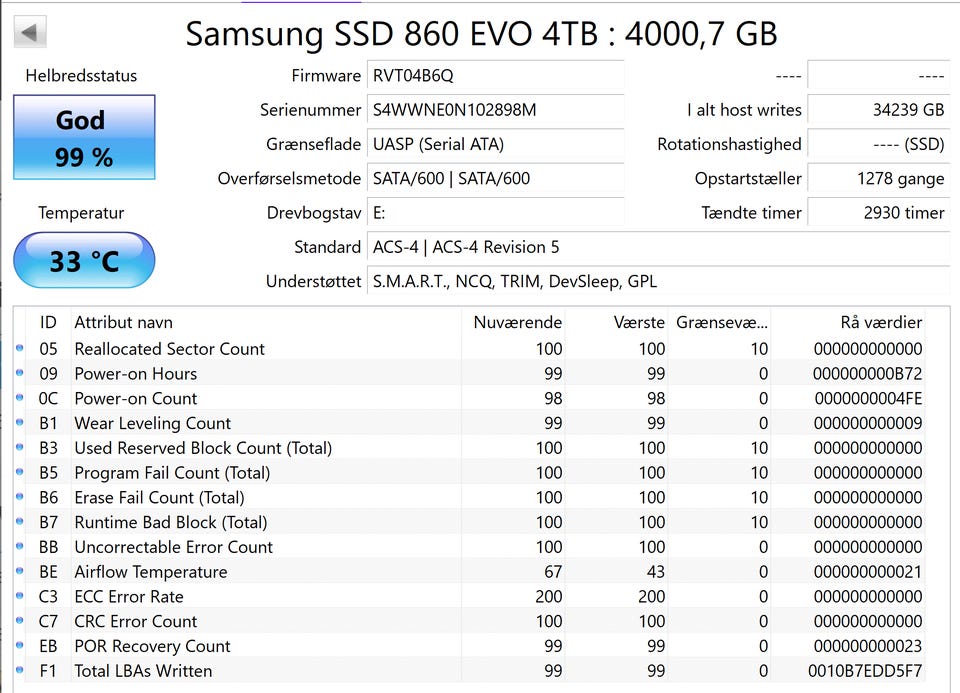The width and height of the screenshot is (960, 693).
Task: Click the status dot for attribute 05
Action: (20, 348)
